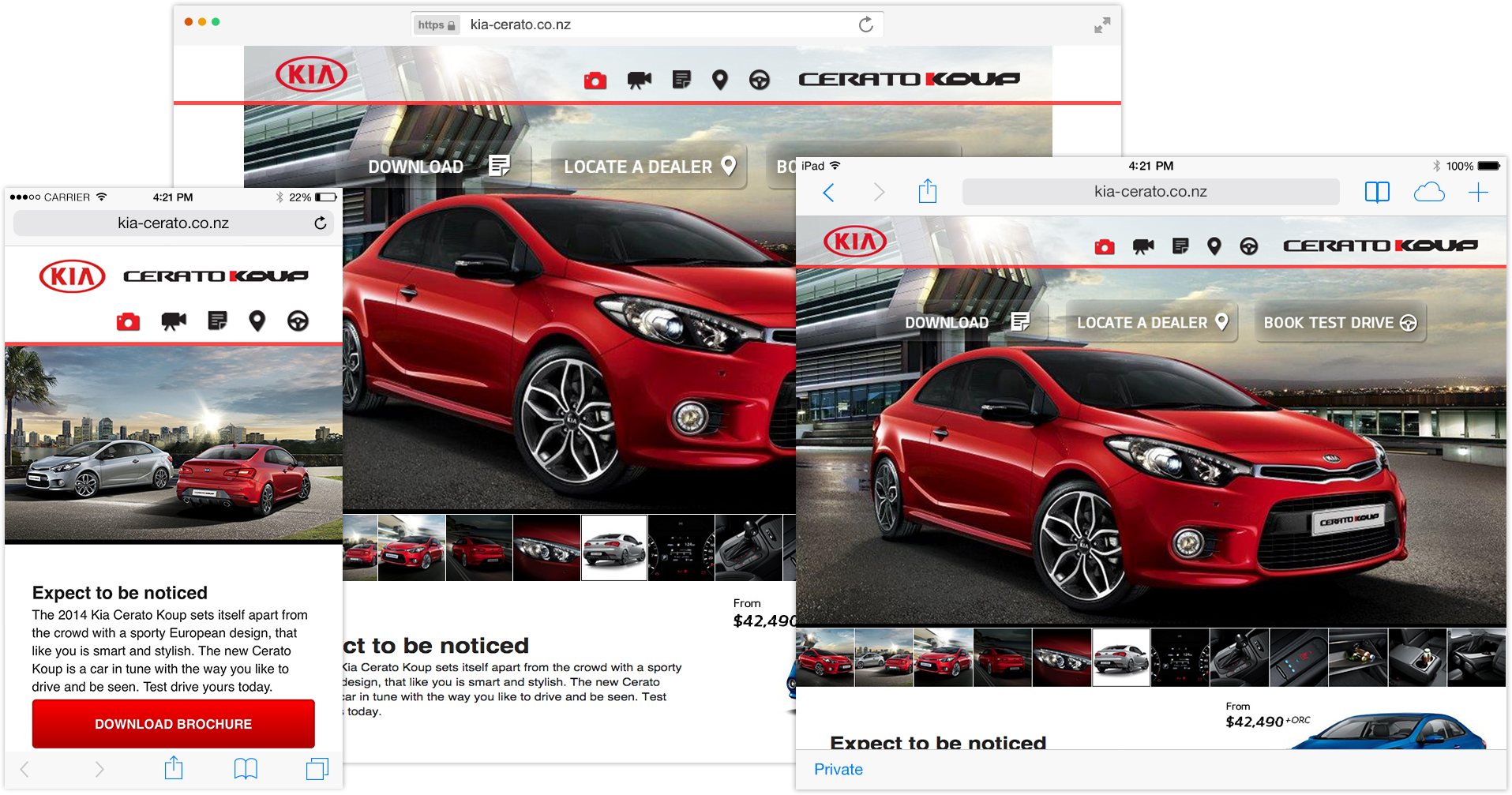Open bookmarks book icon in iPad Safari
The height and width of the screenshot is (795, 1512).
(1377, 193)
